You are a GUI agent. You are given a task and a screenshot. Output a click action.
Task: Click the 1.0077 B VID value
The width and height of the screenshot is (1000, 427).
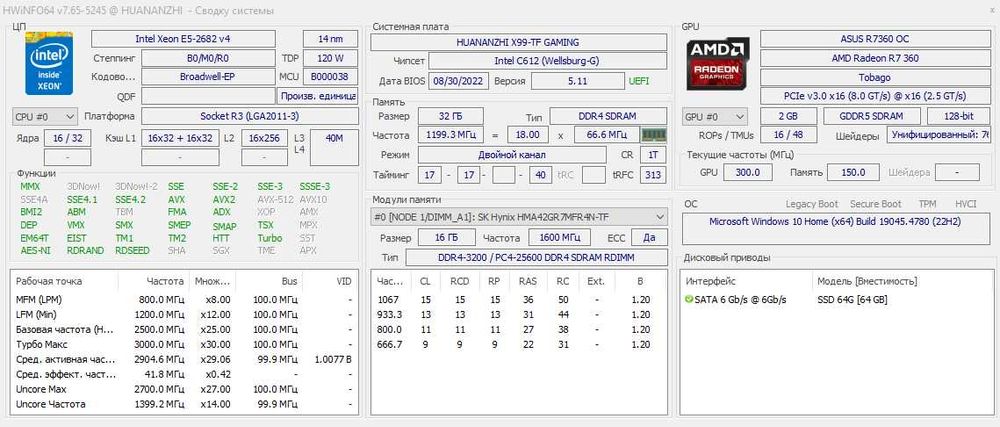pyautogui.click(x=334, y=359)
